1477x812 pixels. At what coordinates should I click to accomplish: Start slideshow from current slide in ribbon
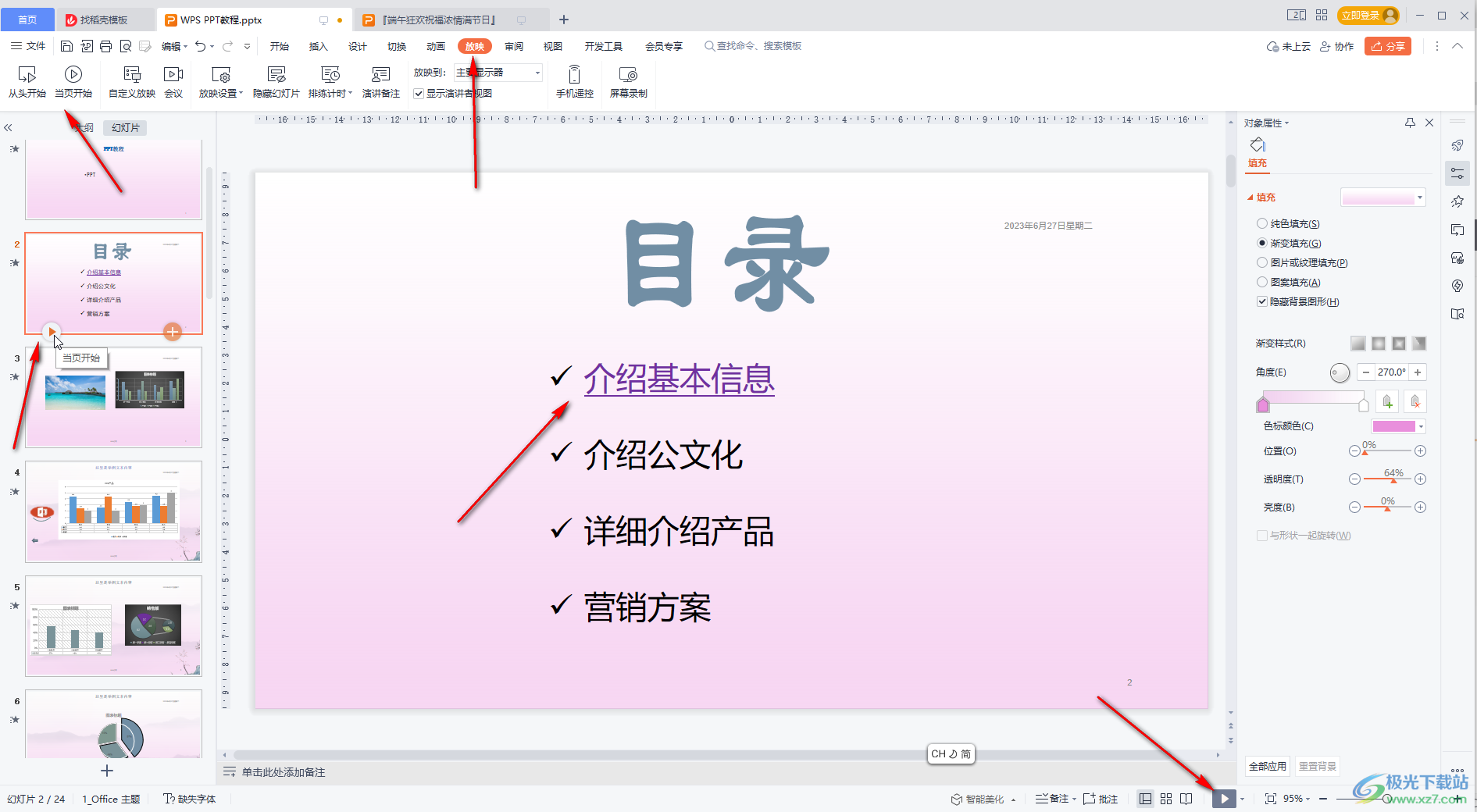[73, 82]
